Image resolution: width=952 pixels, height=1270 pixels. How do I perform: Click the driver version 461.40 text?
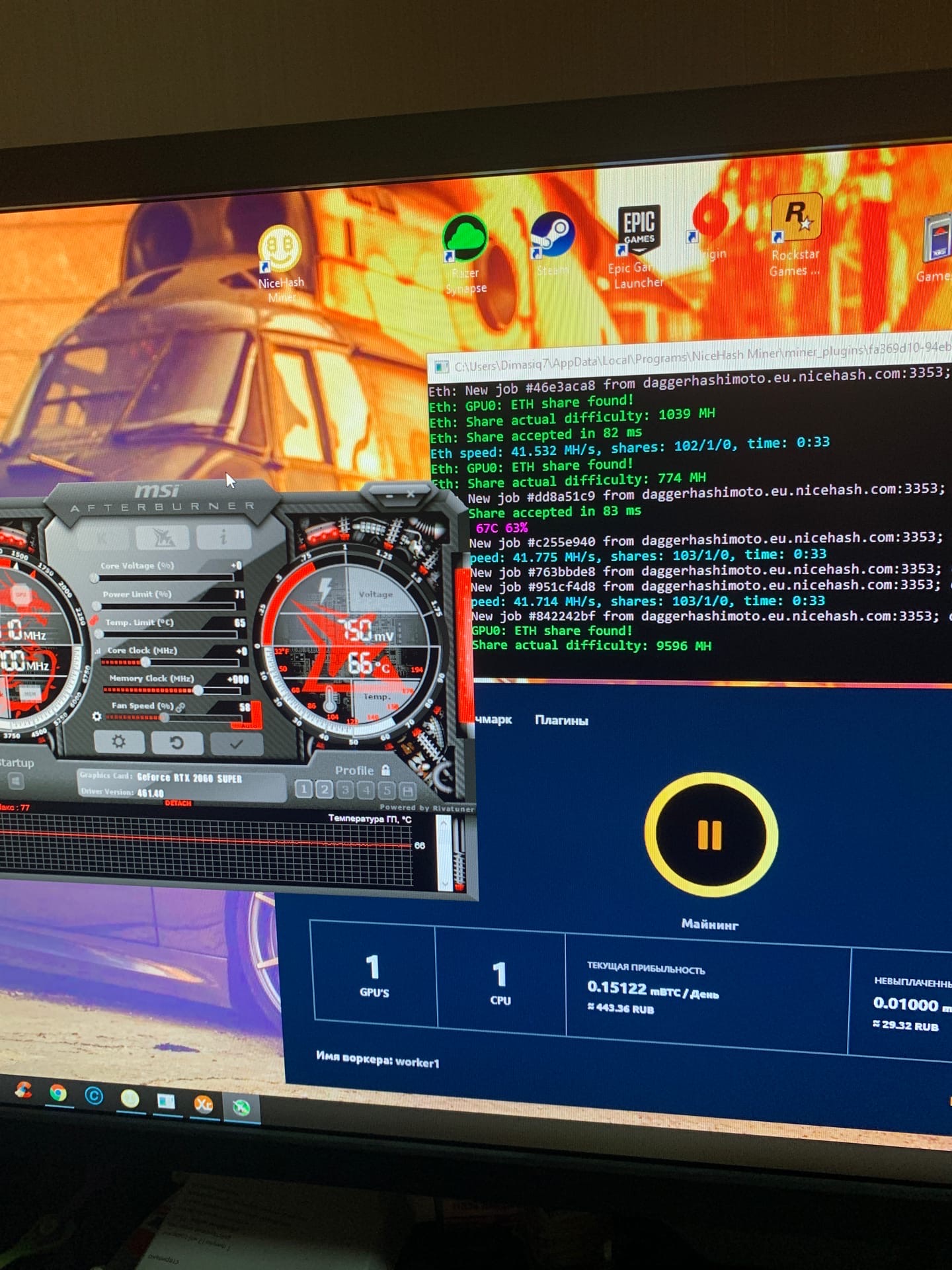pos(150,793)
